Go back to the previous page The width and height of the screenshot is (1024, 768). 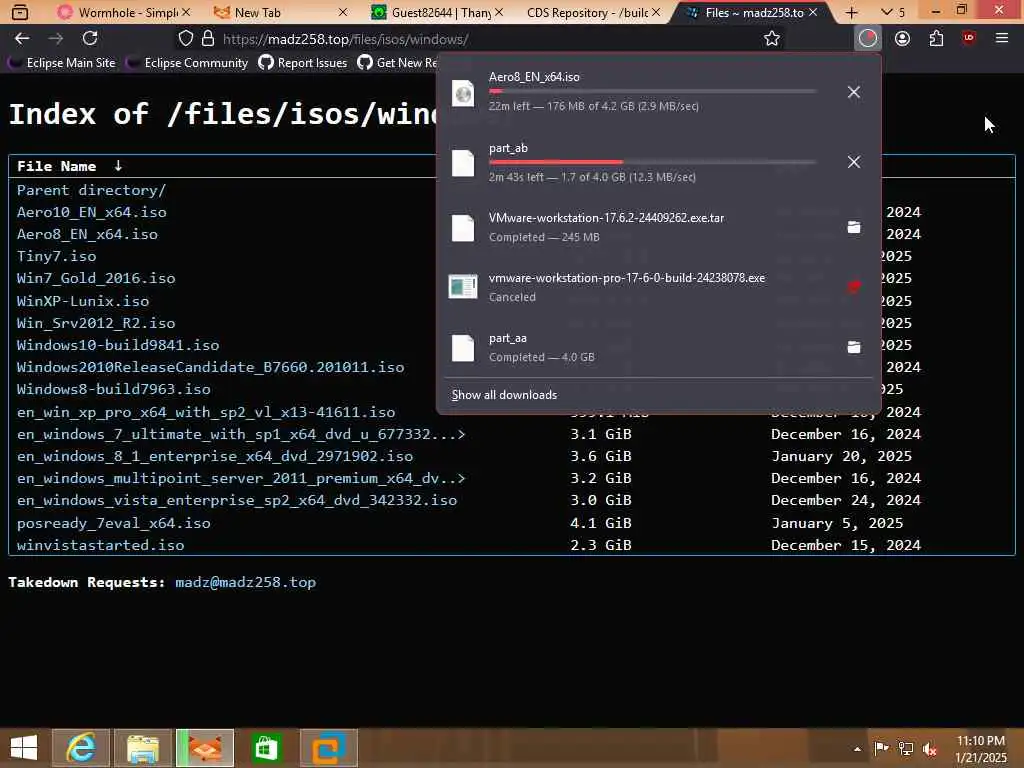coord(22,39)
